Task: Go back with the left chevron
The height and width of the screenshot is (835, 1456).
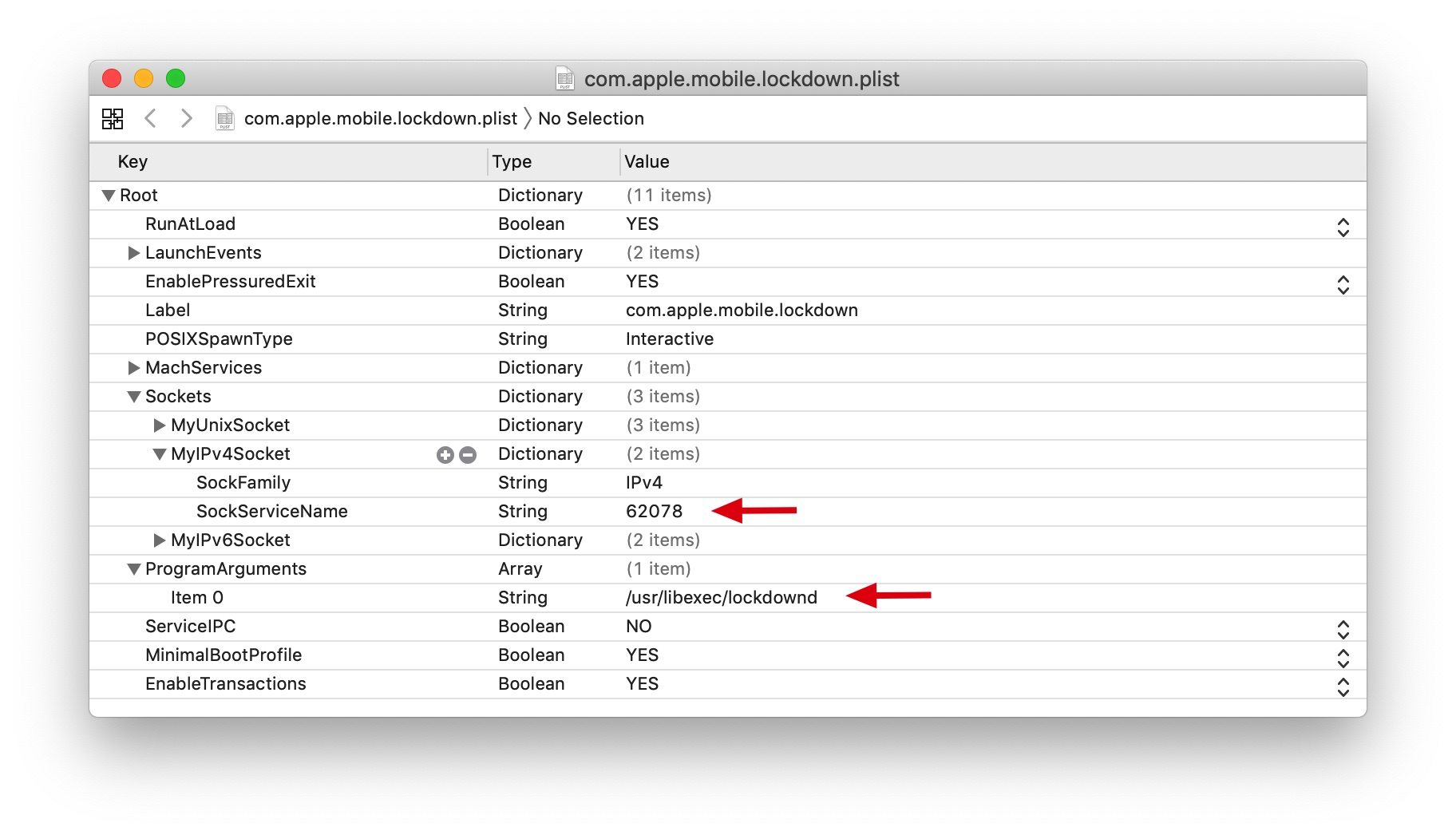Action: tap(149, 118)
